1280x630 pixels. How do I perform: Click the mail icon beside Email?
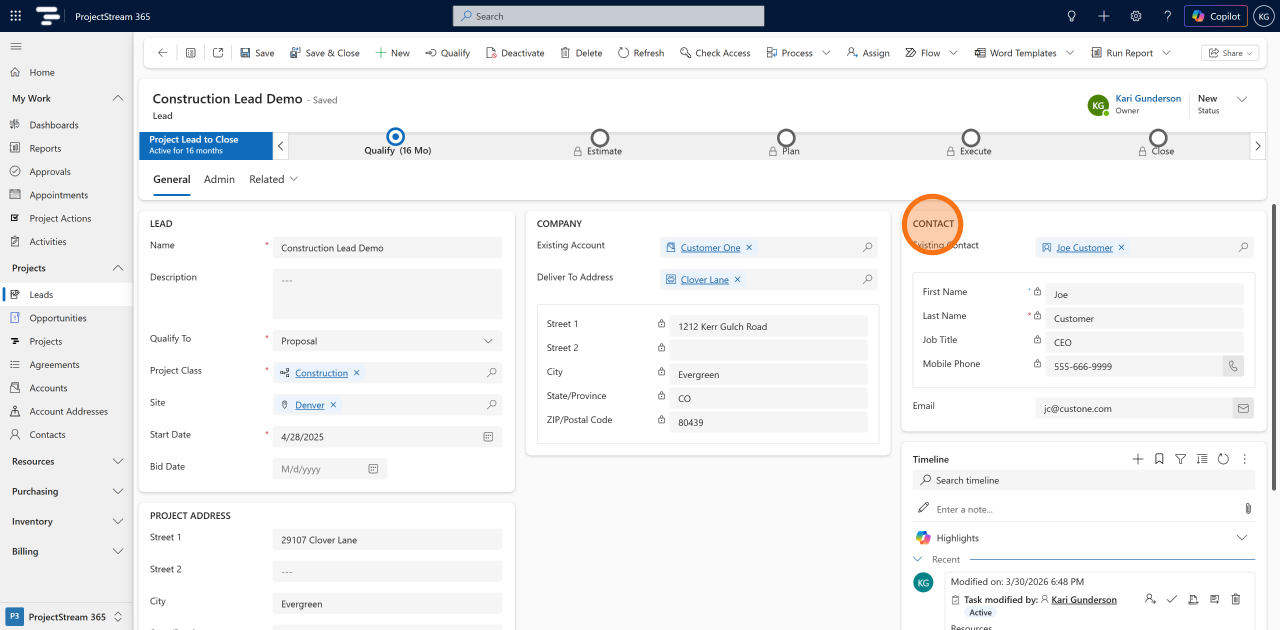point(1243,408)
